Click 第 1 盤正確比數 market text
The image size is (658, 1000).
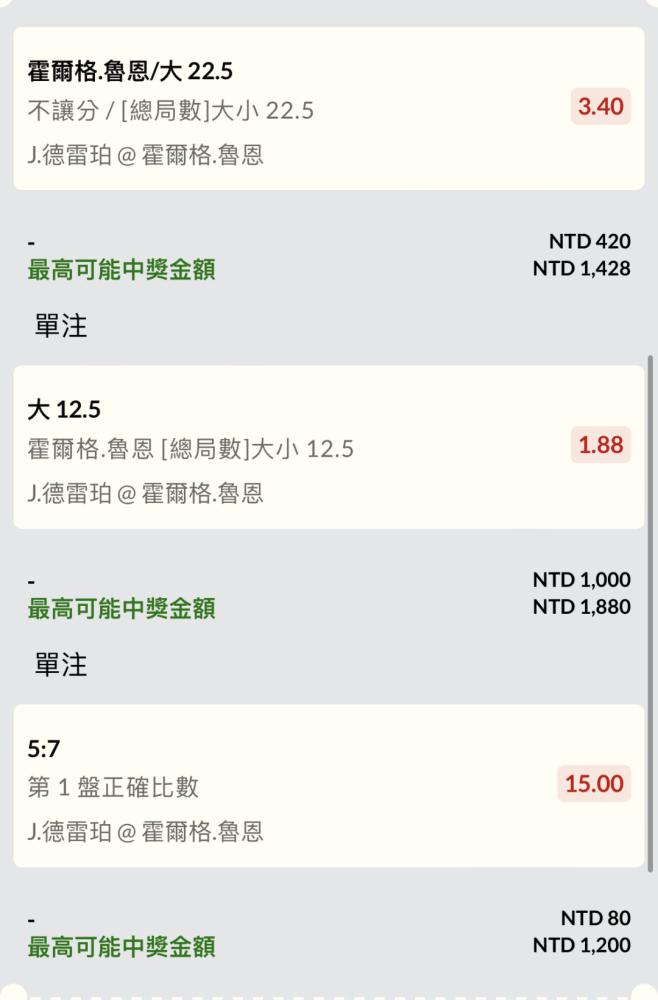113,788
